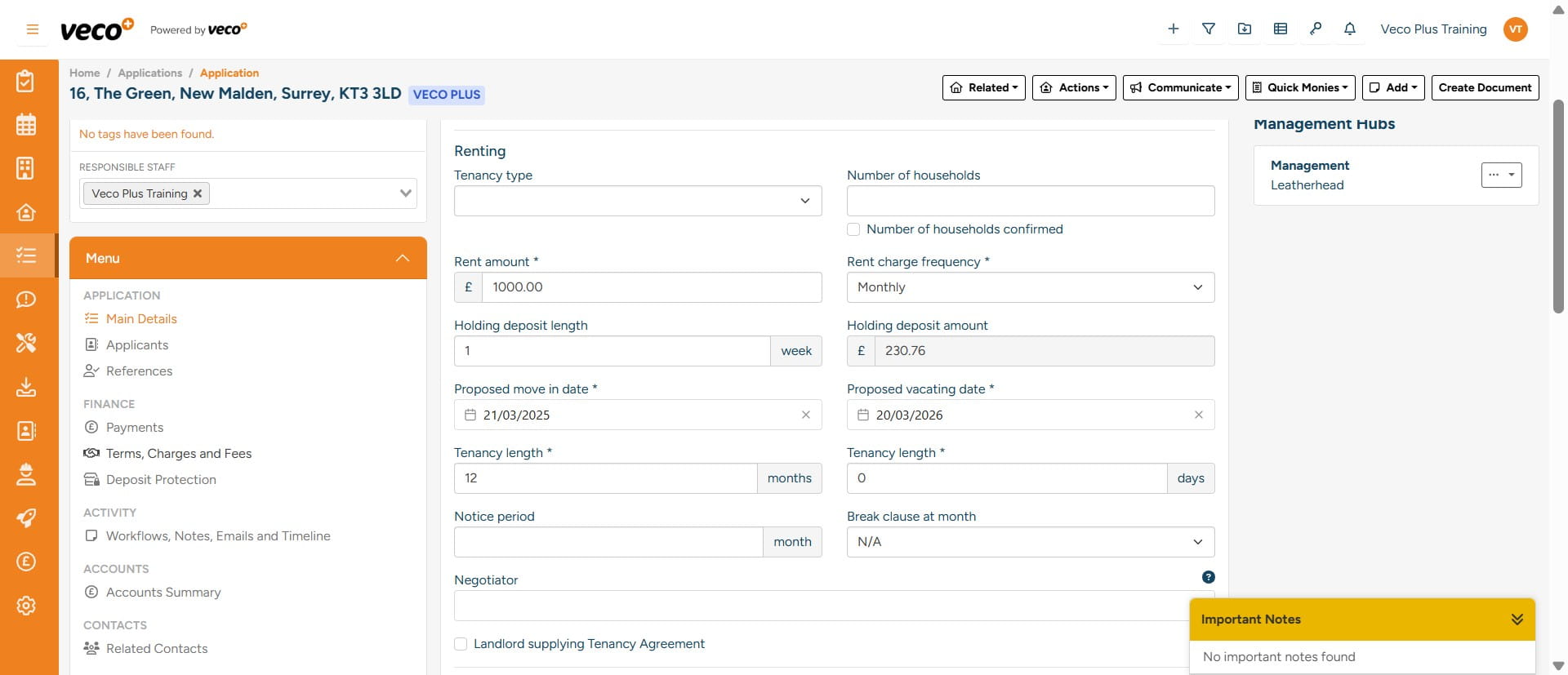Open the filter funnel icon in header
This screenshot has height=675, width=1568.
1209,29
